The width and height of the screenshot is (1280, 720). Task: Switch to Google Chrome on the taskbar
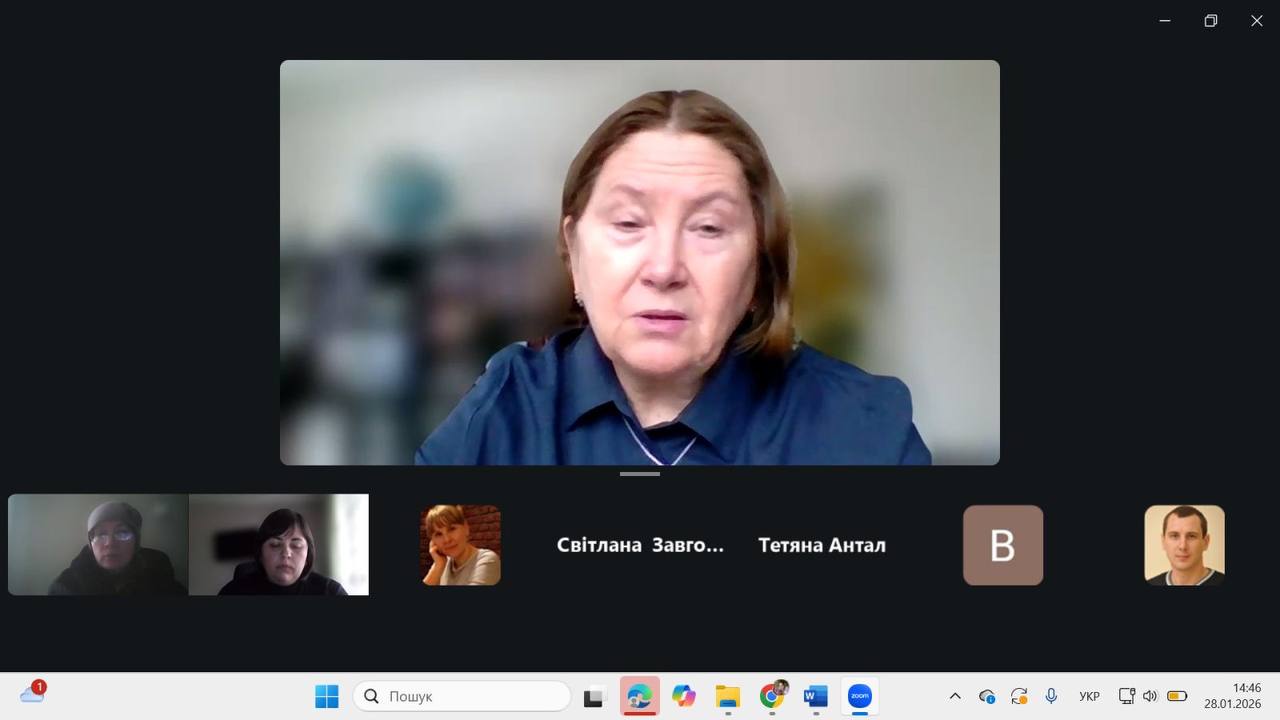click(773, 696)
